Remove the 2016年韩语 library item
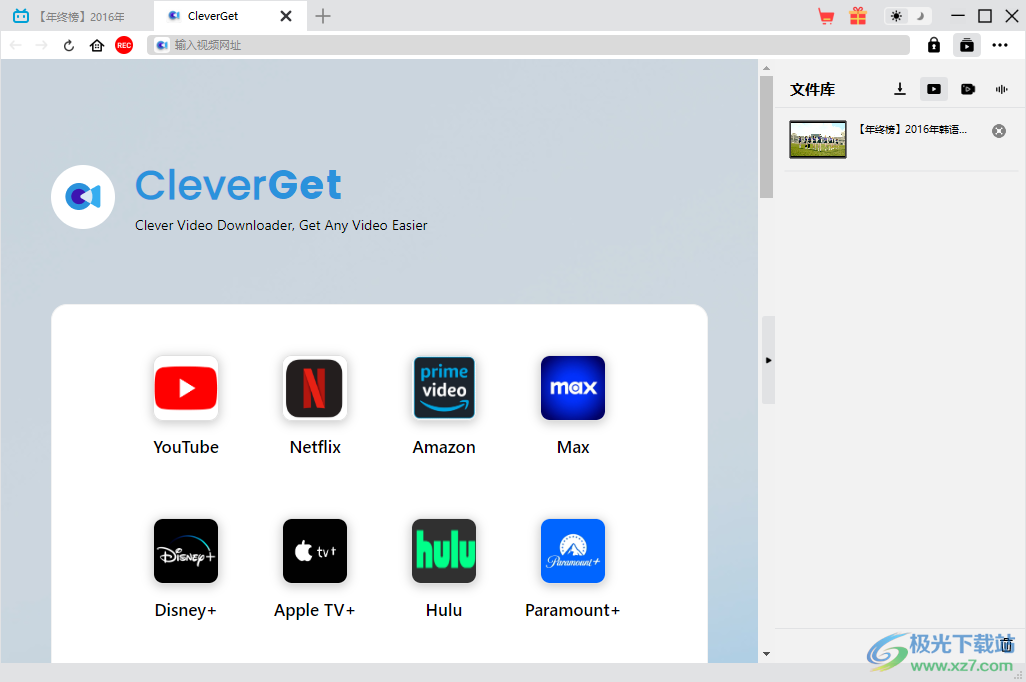The image size is (1026, 682). coord(999,131)
